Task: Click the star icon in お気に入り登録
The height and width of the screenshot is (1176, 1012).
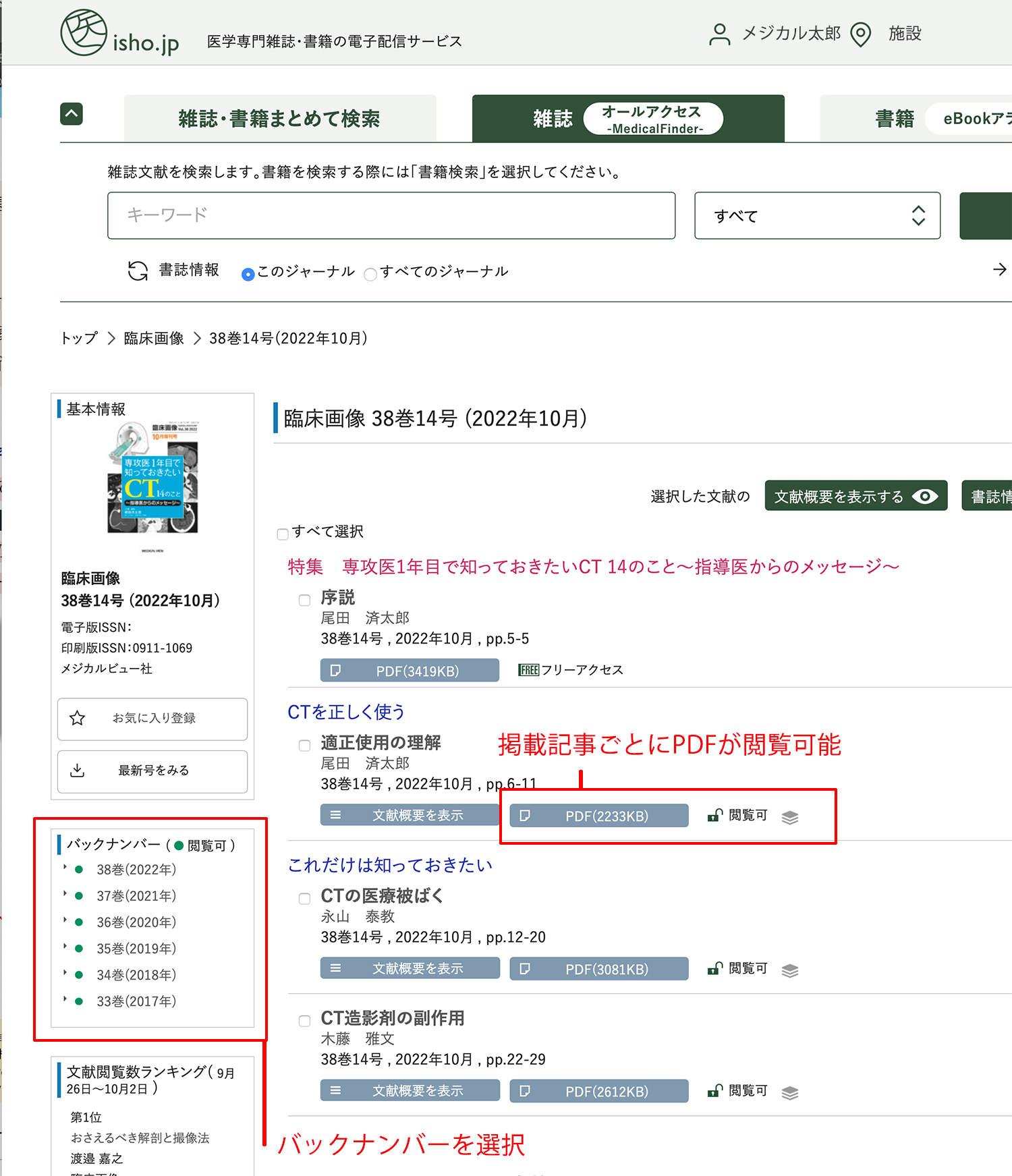Action: click(78, 718)
